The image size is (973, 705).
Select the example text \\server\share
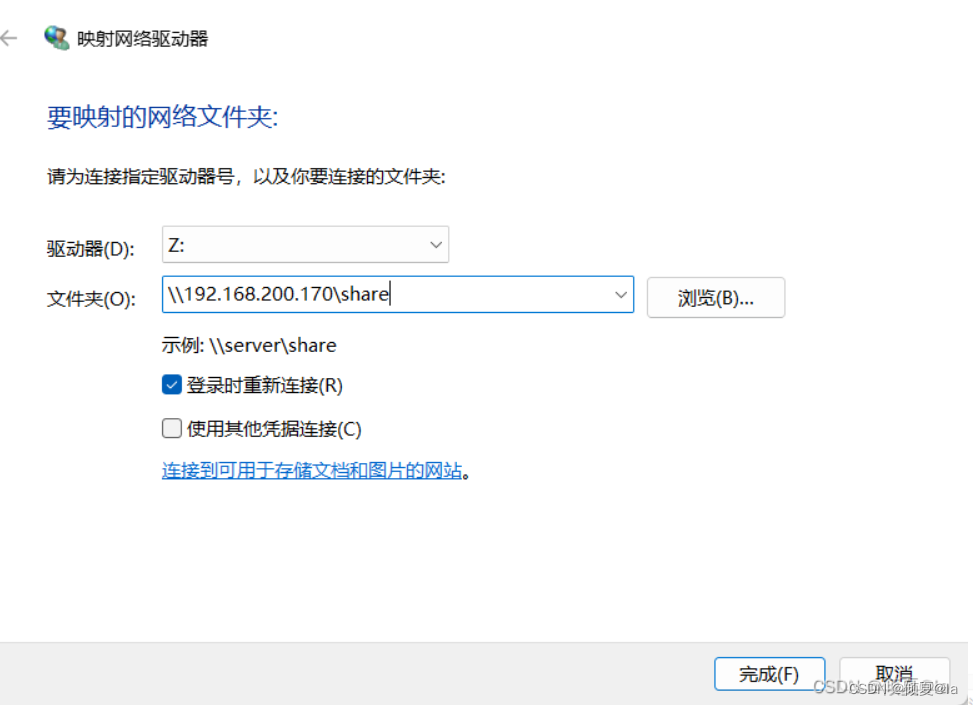(272, 345)
